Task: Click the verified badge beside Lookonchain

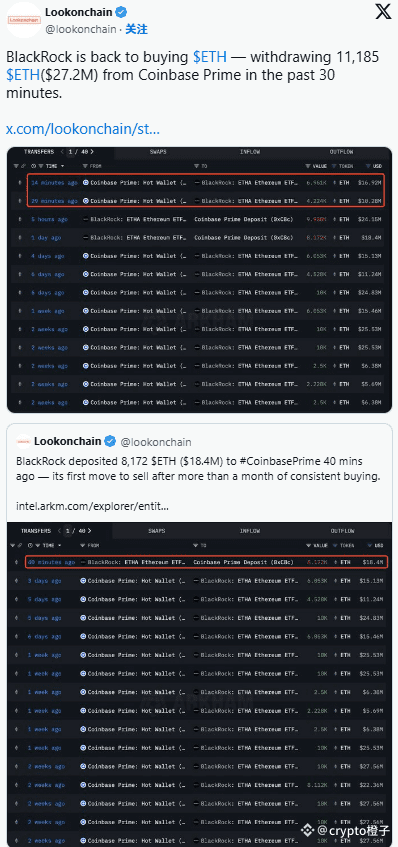Action: [x=122, y=11]
